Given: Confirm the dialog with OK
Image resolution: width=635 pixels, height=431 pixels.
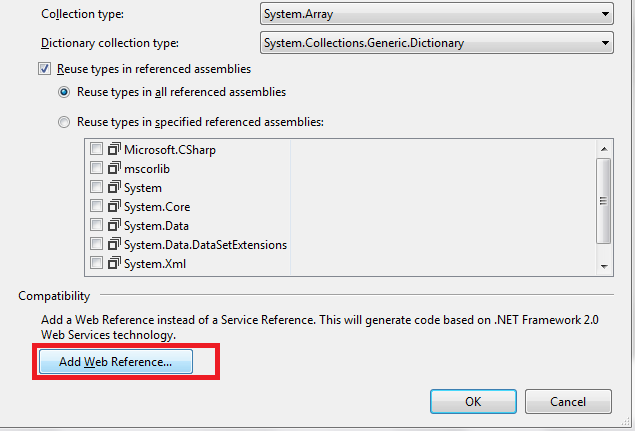Looking at the screenshot, I should [472, 401].
